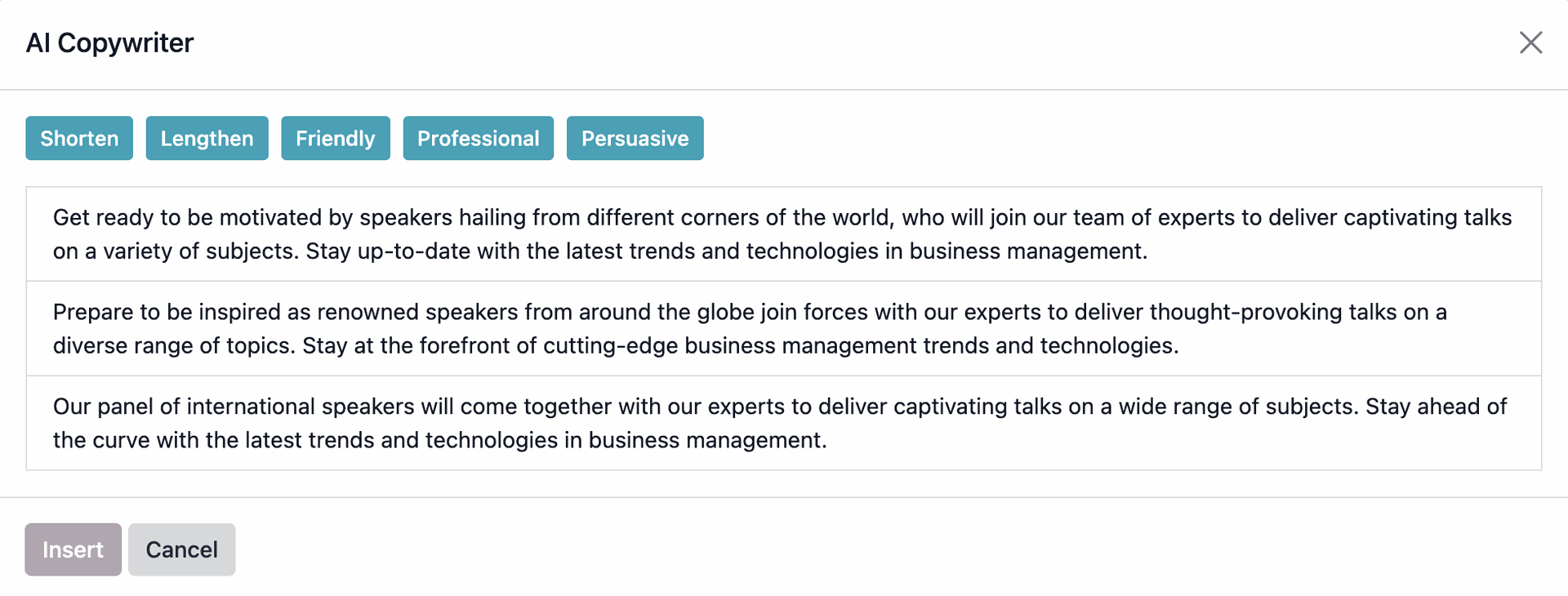Click the AI Copywriter dialog title

click(x=109, y=42)
